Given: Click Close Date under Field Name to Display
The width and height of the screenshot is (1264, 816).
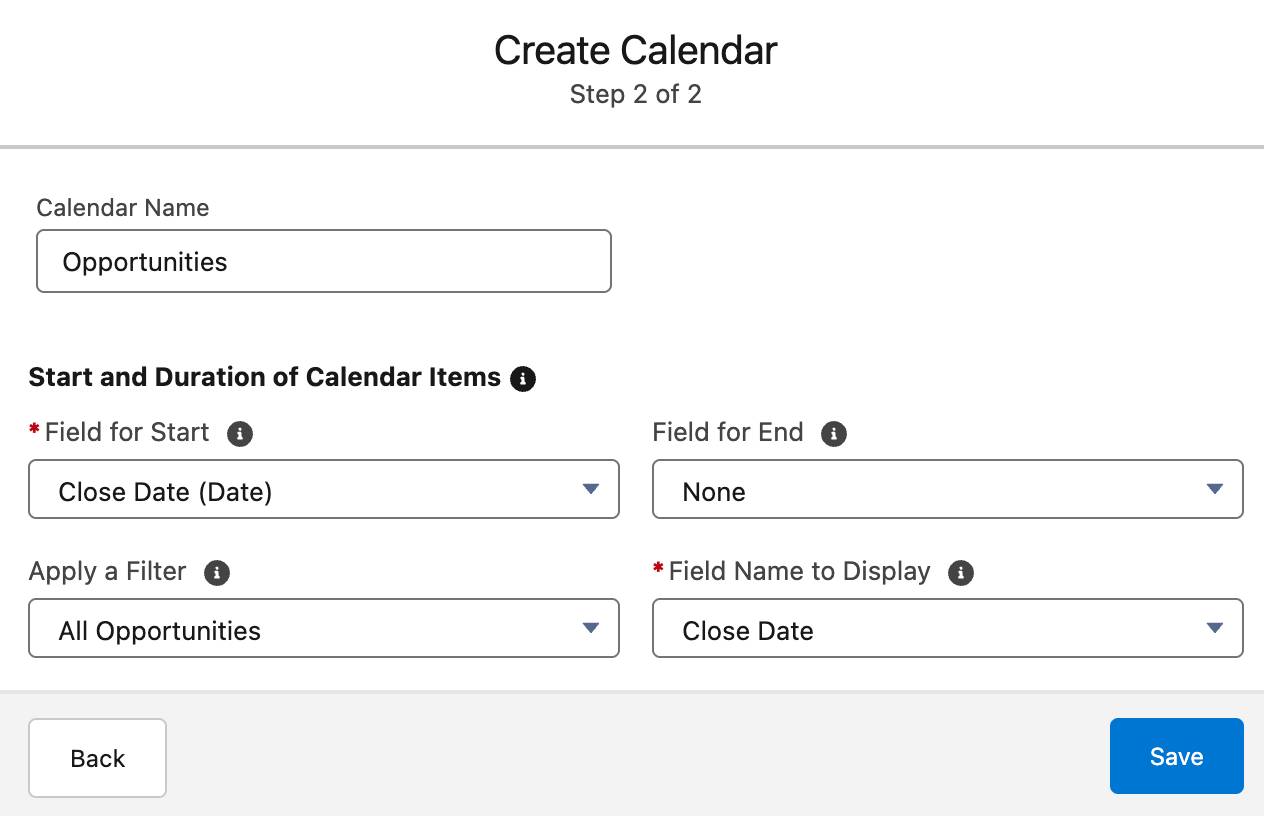Looking at the screenshot, I should 749,630.
